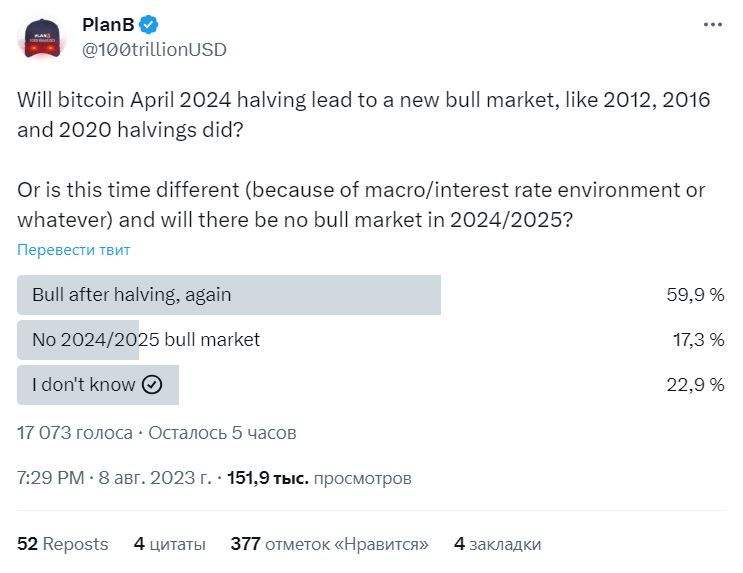
Task: Click the 59,9 % poll result
Action: pyautogui.click(x=695, y=295)
